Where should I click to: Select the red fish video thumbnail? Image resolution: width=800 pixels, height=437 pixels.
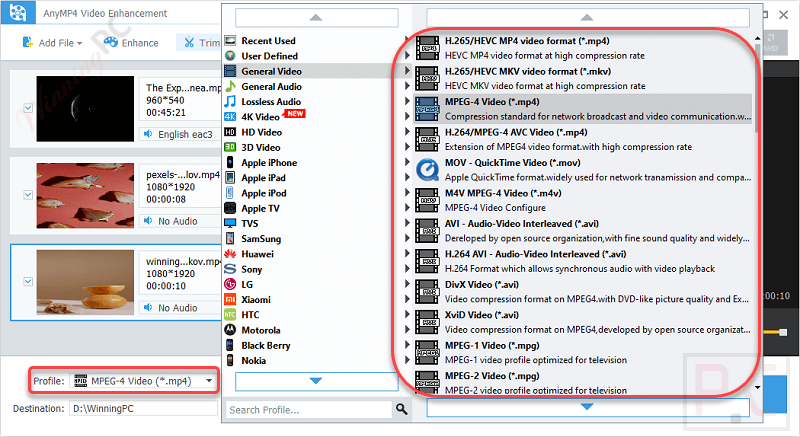coord(85,195)
